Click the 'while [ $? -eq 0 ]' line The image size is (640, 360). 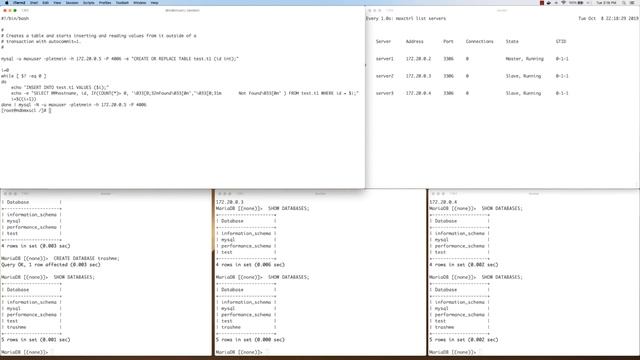(x=24, y=76)
